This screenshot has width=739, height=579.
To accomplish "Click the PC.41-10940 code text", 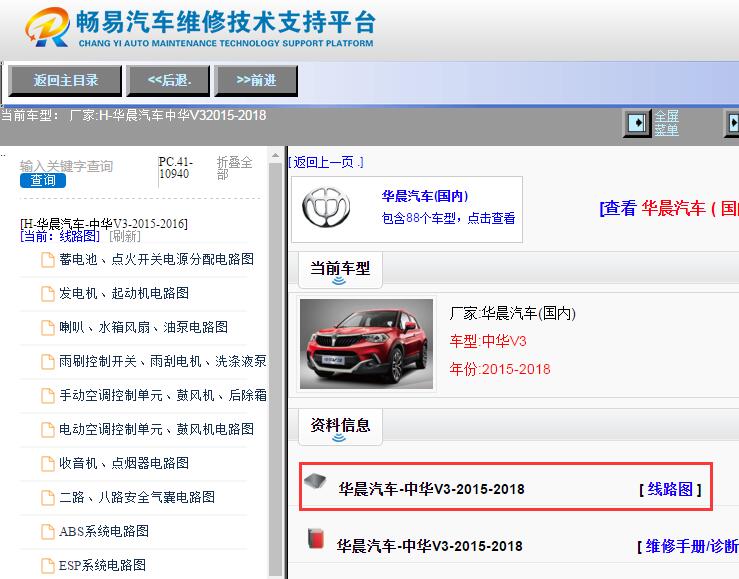I will point(176,168).
